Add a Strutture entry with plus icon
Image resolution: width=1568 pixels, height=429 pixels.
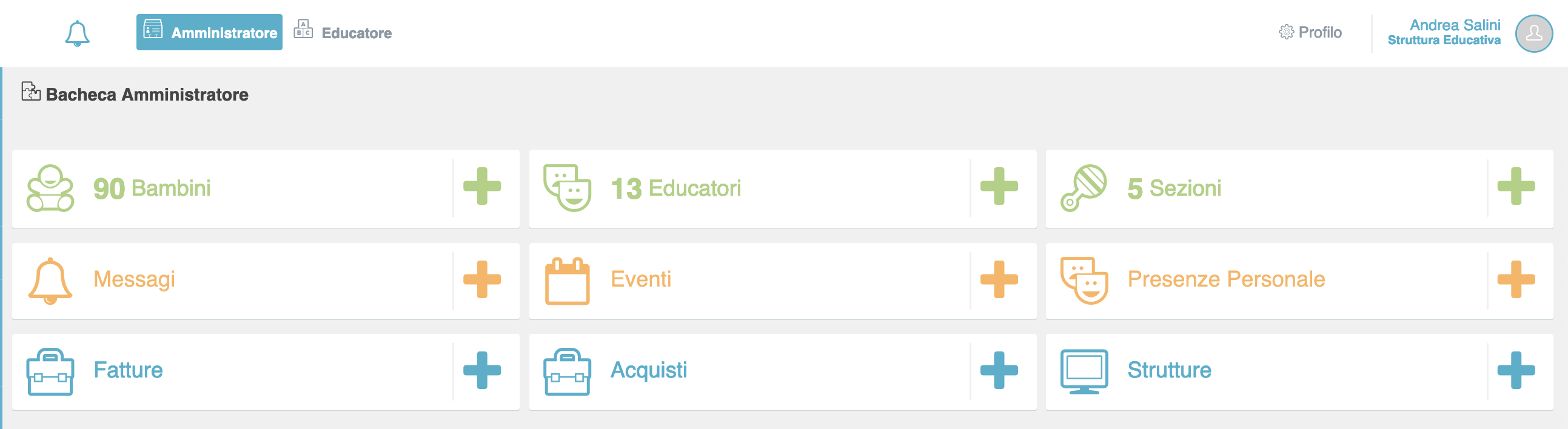1516,370
